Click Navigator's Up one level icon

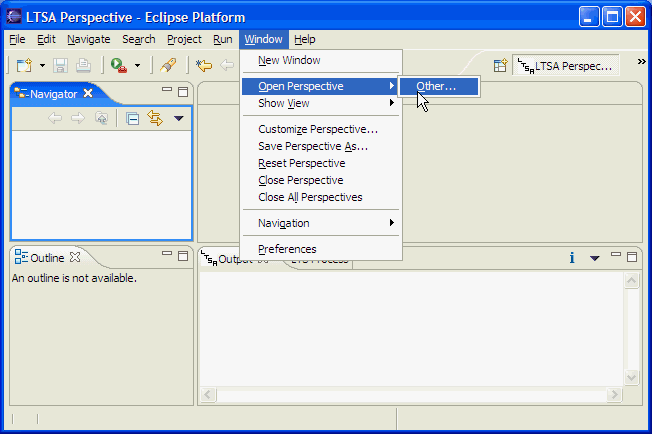click(x=101, y=118)
